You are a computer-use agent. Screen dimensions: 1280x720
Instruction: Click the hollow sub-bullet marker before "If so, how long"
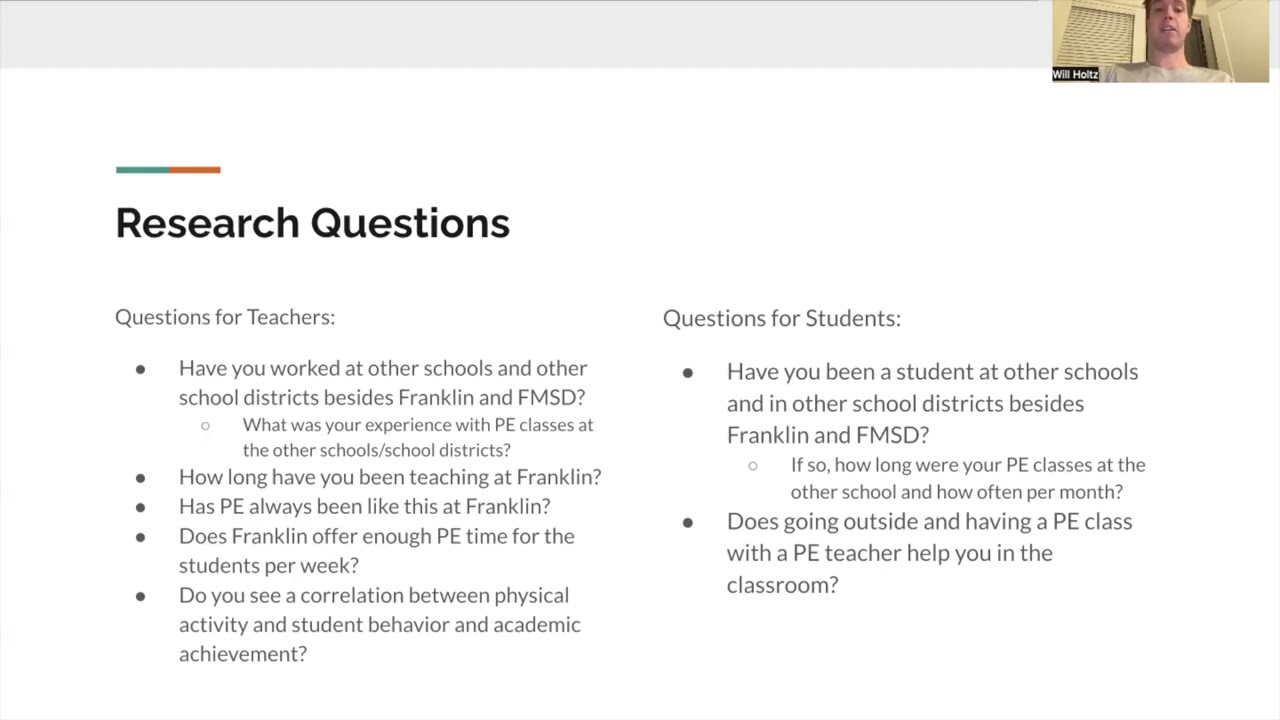point(753,465)
